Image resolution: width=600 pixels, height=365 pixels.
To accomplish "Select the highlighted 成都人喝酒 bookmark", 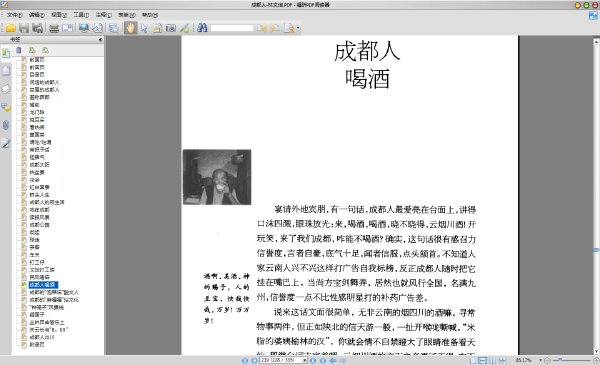I will tap(43, 285).
